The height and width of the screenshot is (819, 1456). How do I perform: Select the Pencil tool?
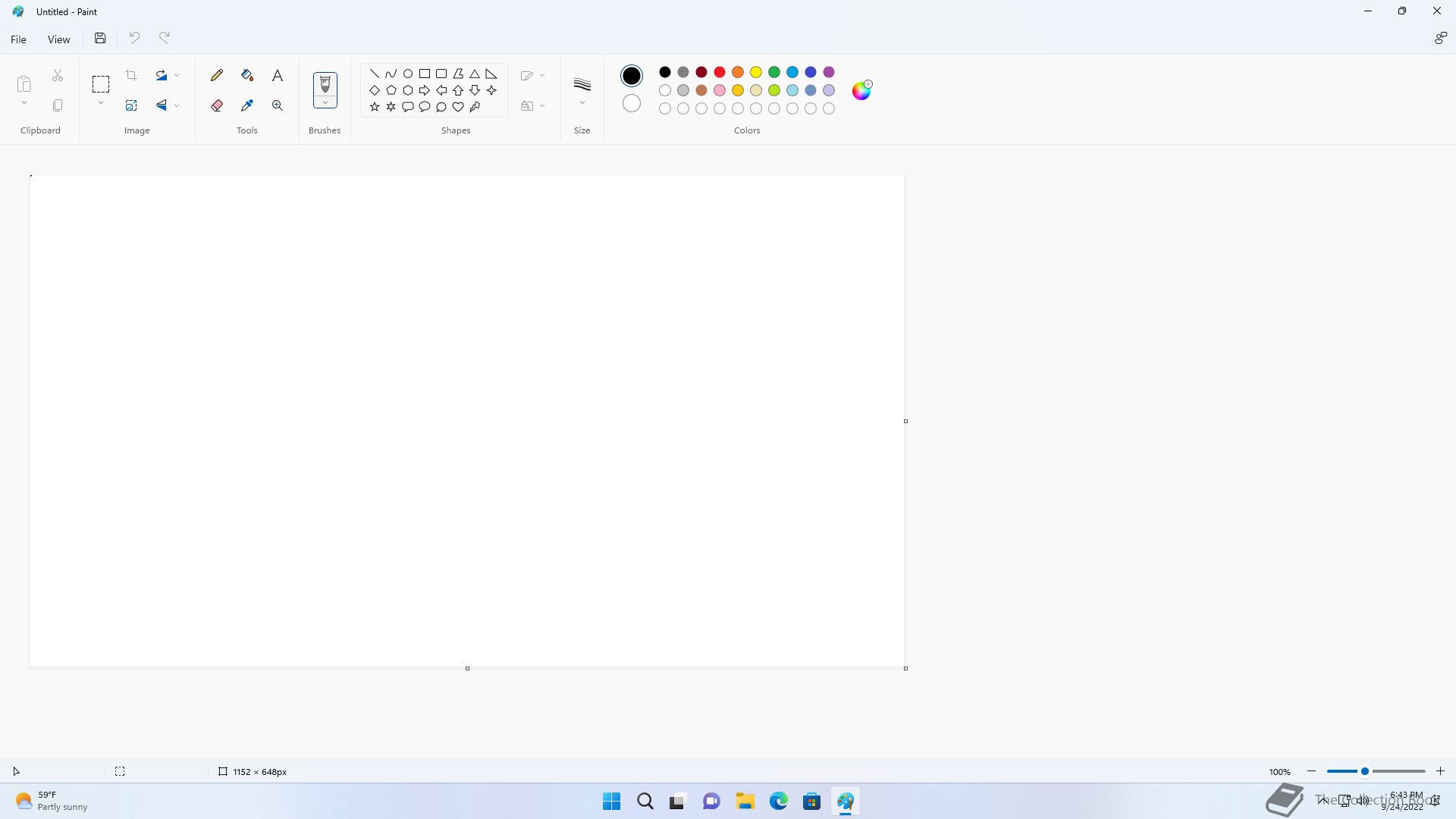[217, 75]
